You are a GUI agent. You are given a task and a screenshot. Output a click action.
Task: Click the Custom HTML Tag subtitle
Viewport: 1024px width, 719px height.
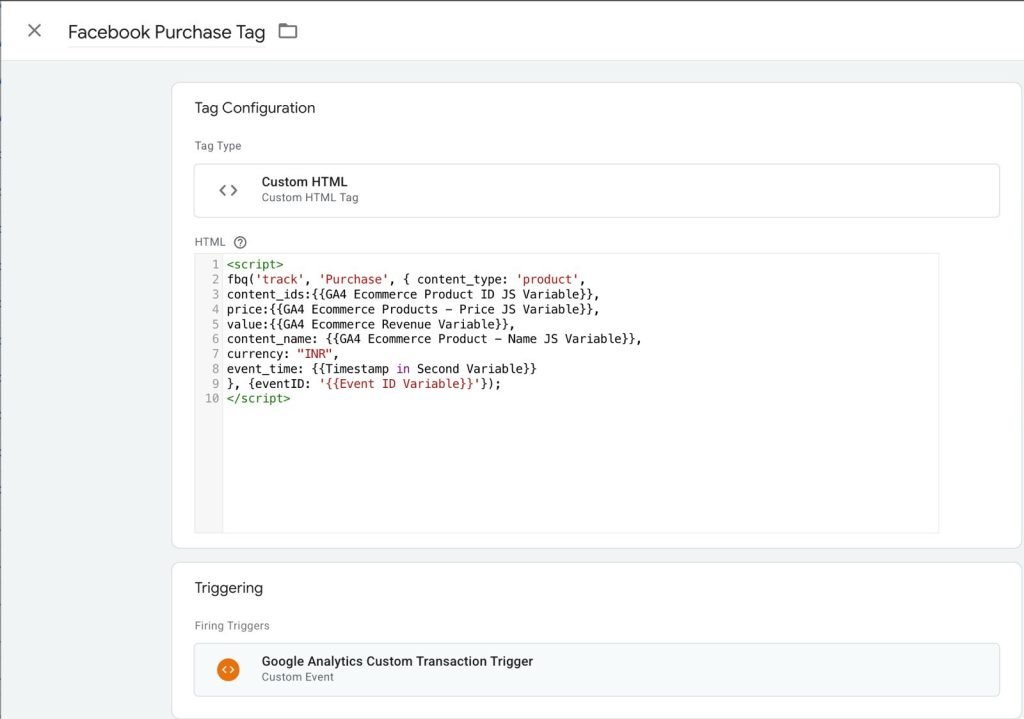coord(310,197)
